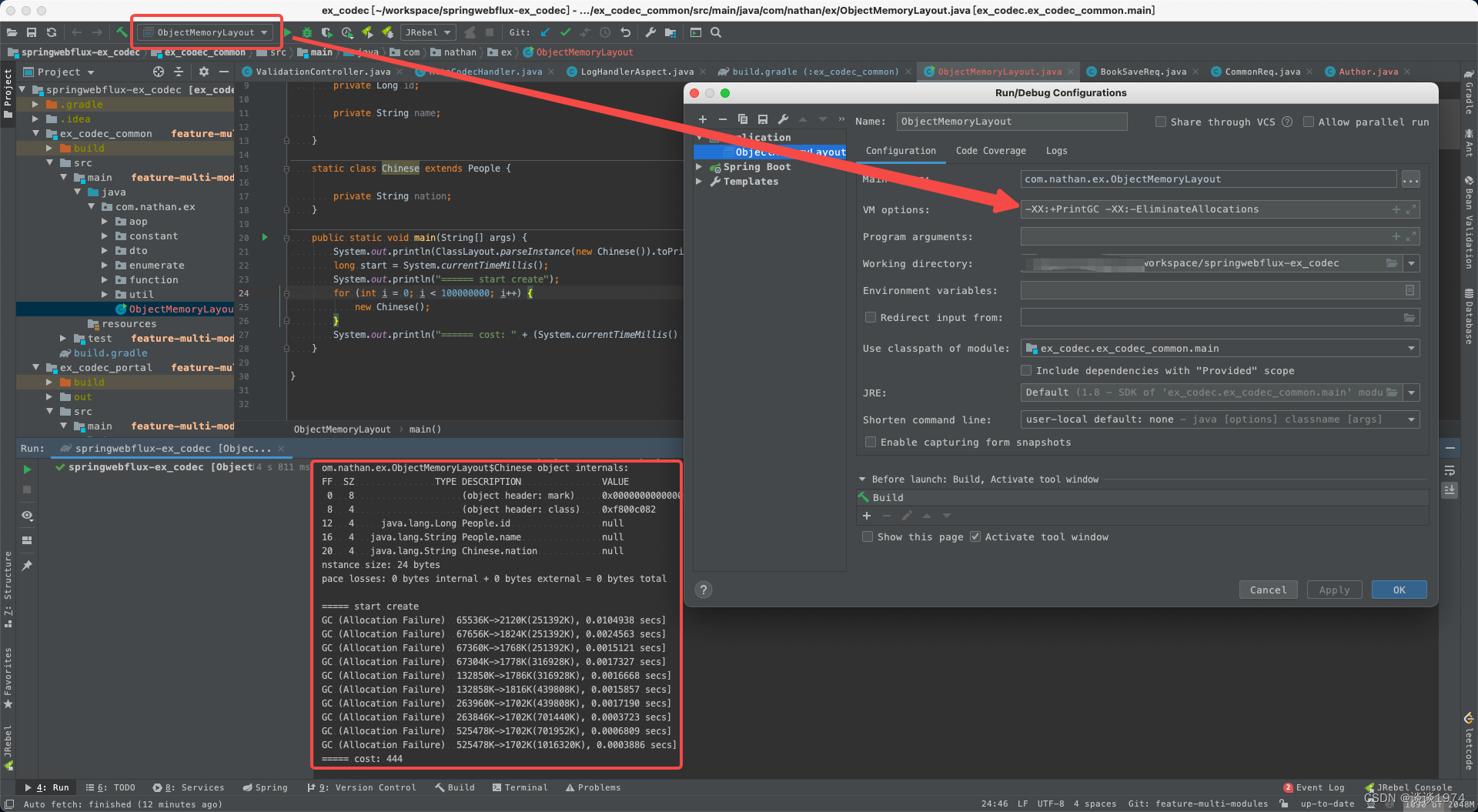Open Terminal tool window tab
Image resolution: width=1478 pixels, height=812 pixels.
pyautogui.click(x=520, y=787)
